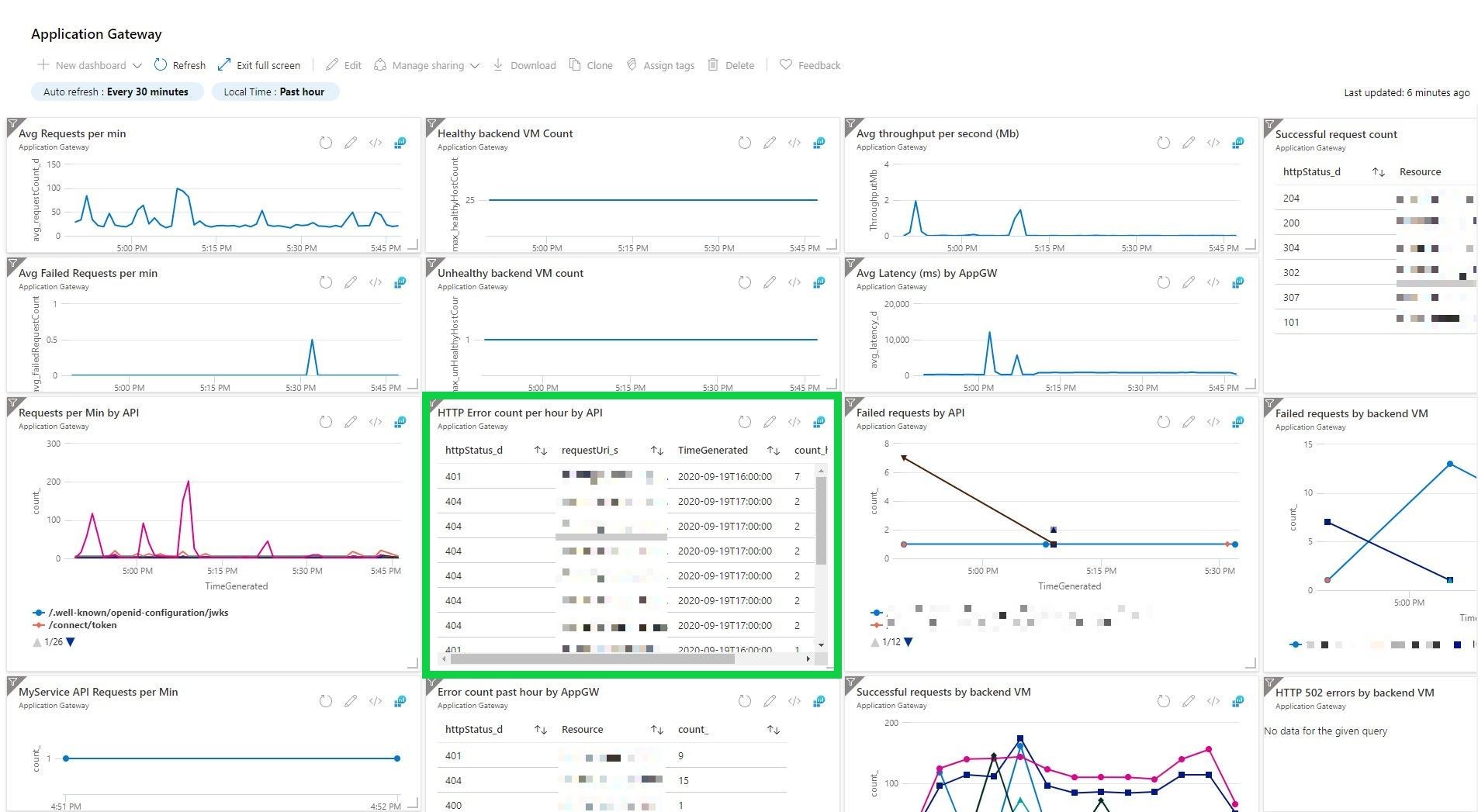Toggle the openid-configuration/jwks legend series
This screenshot has width=1478, height=812.
click(x=137, y=612)
